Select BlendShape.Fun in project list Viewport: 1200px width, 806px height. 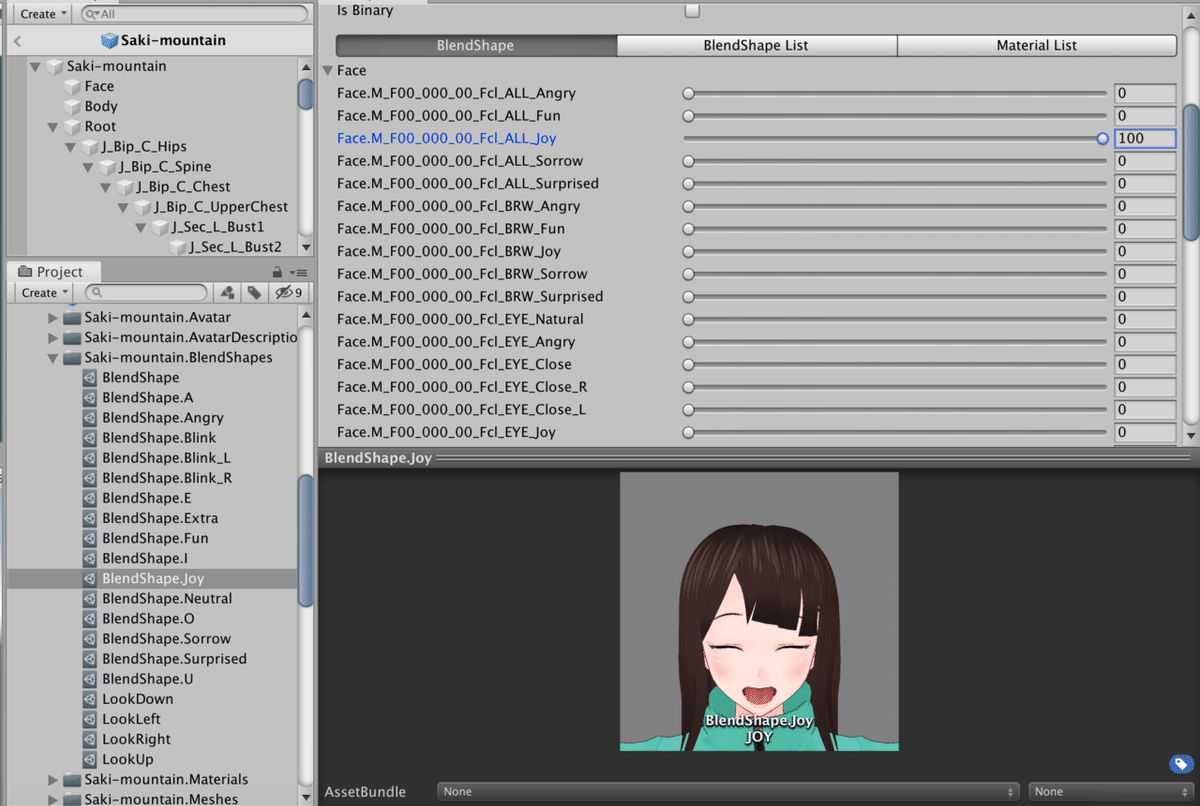[x=155, y=538]
